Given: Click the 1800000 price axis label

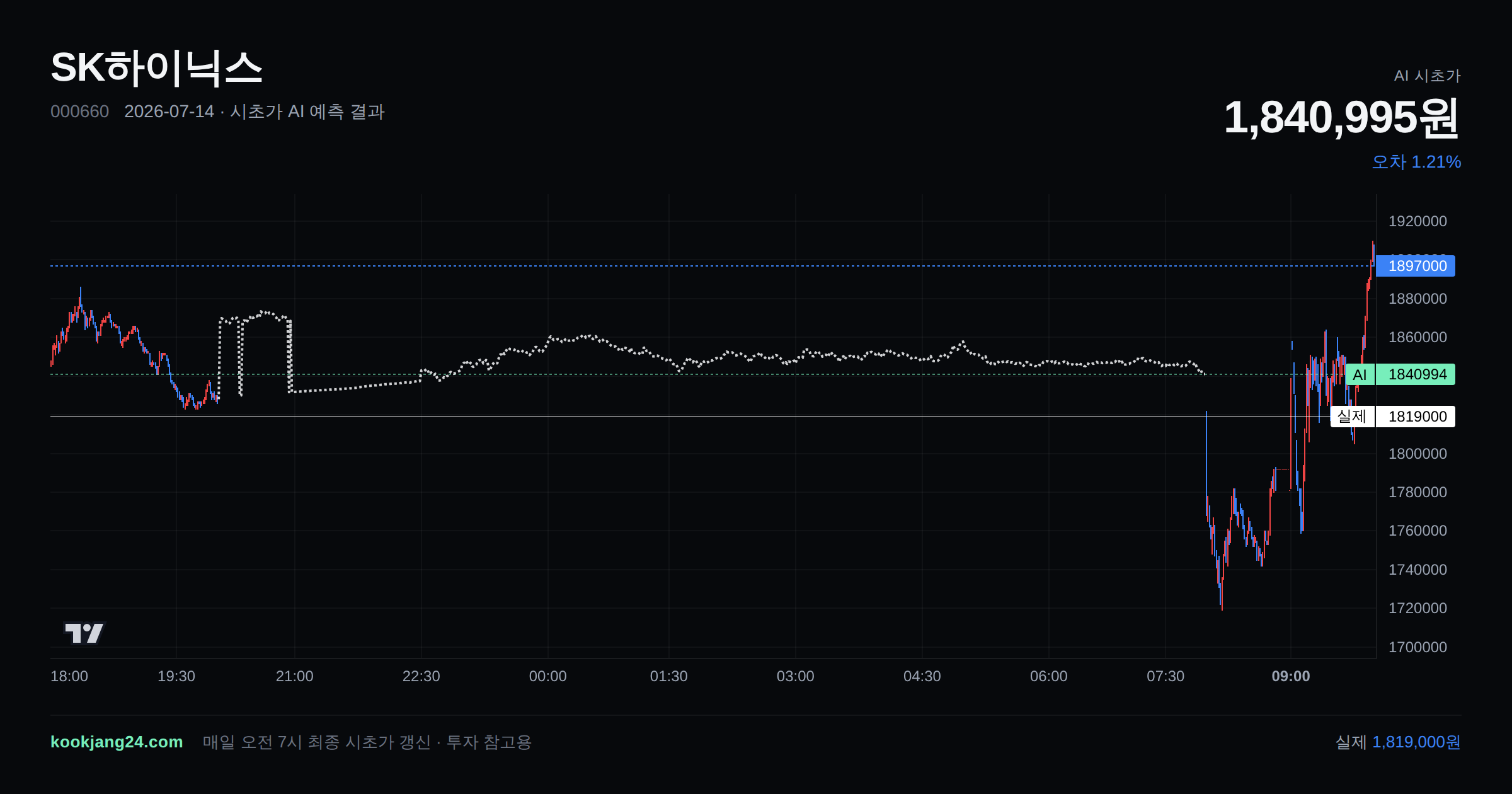Looking at the screenshot, I should pyautogui.click(x=1417, y=454).
